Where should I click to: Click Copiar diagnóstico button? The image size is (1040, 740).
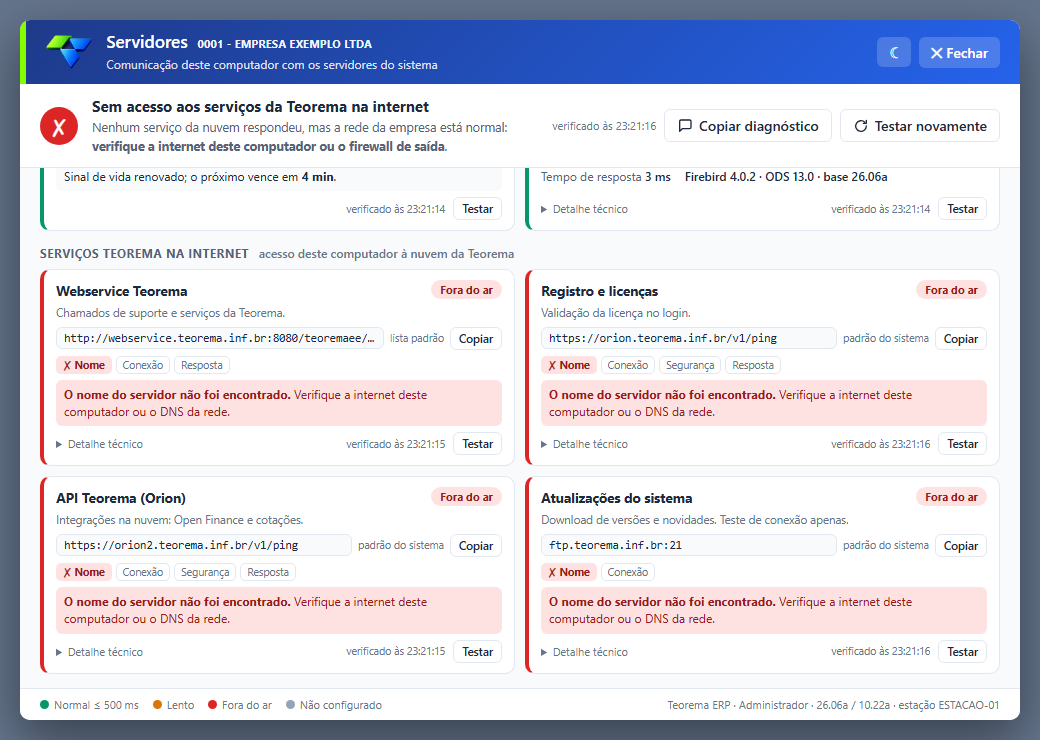(748, 126)
